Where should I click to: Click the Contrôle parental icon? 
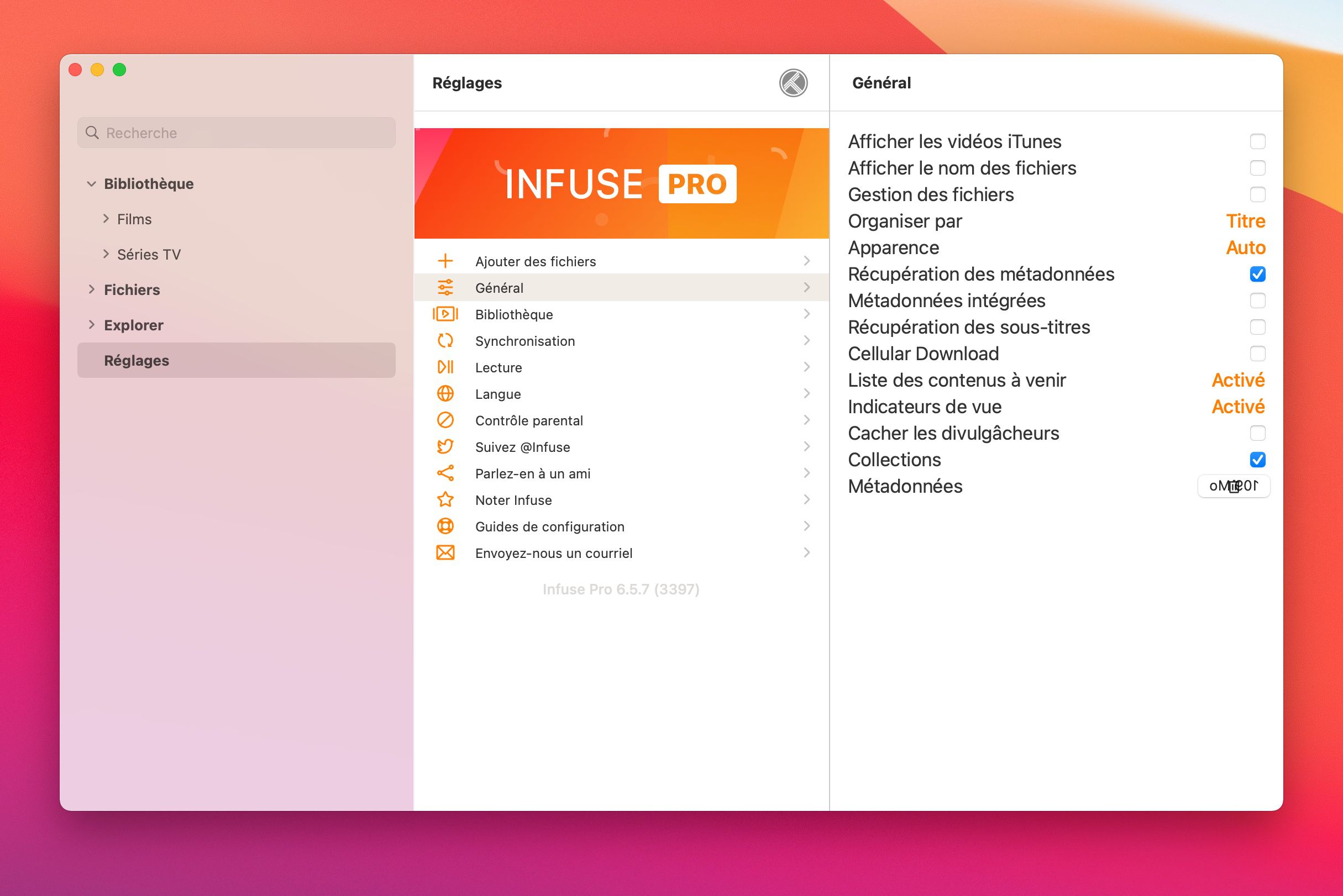(x=445, y=420)
